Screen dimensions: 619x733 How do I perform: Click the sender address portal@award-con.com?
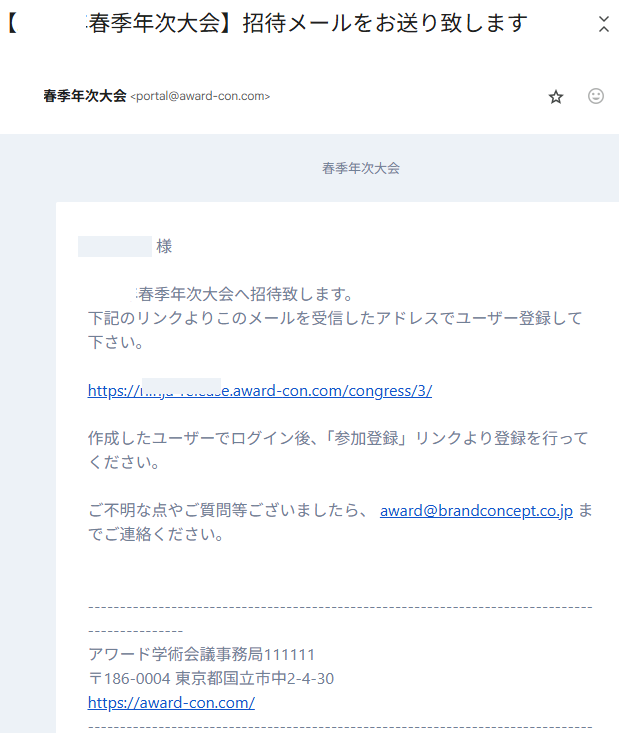tap(200, 97)
